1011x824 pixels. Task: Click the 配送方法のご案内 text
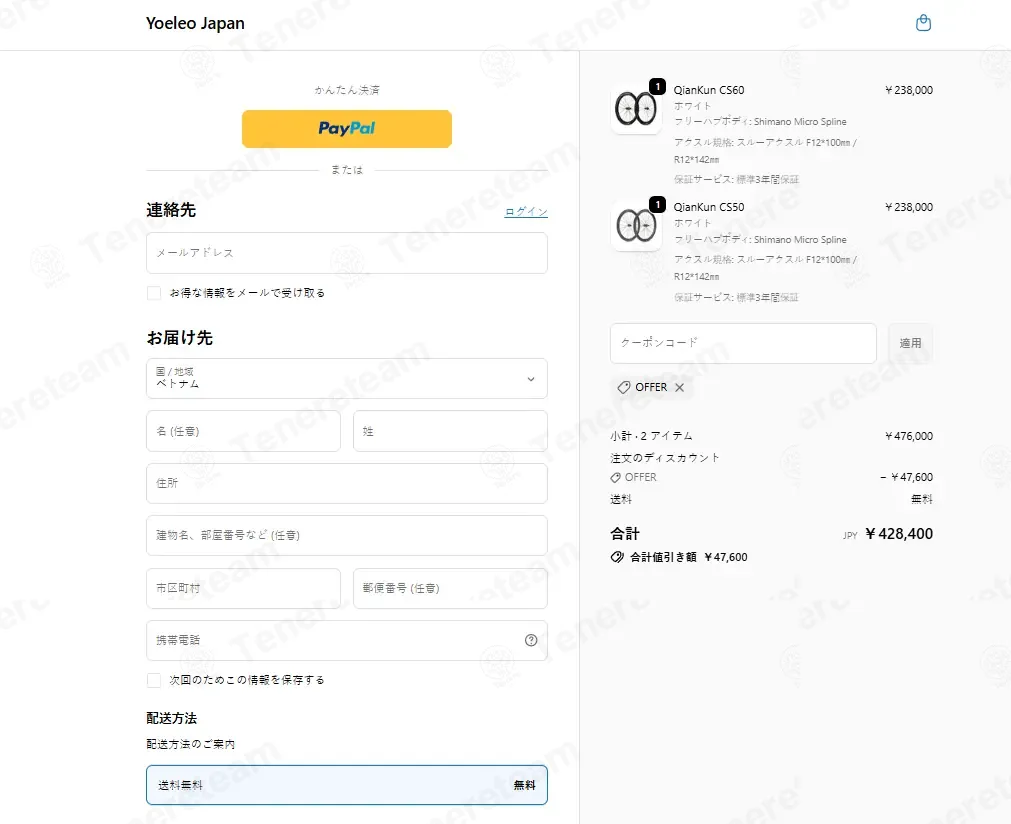point(190,744)
